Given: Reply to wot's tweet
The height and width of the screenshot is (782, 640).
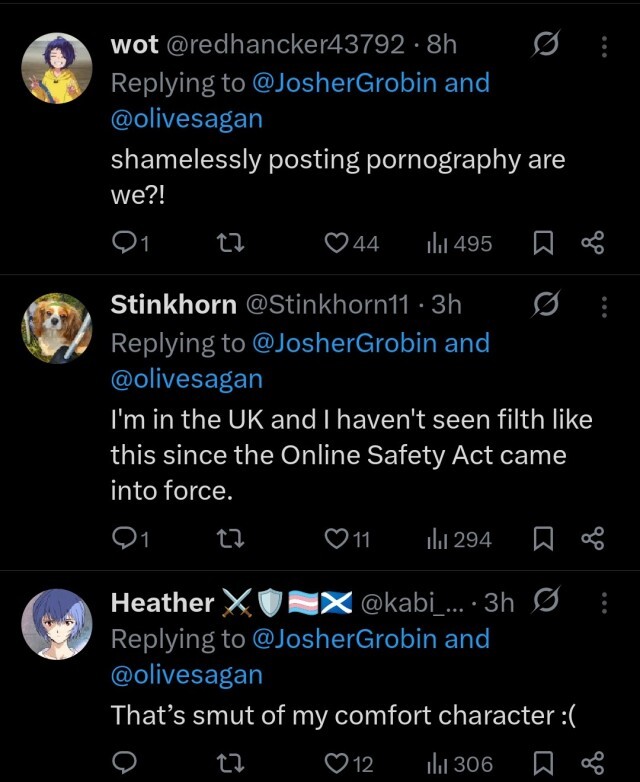Looking at the screenshot, I should [x=124, y=243].
